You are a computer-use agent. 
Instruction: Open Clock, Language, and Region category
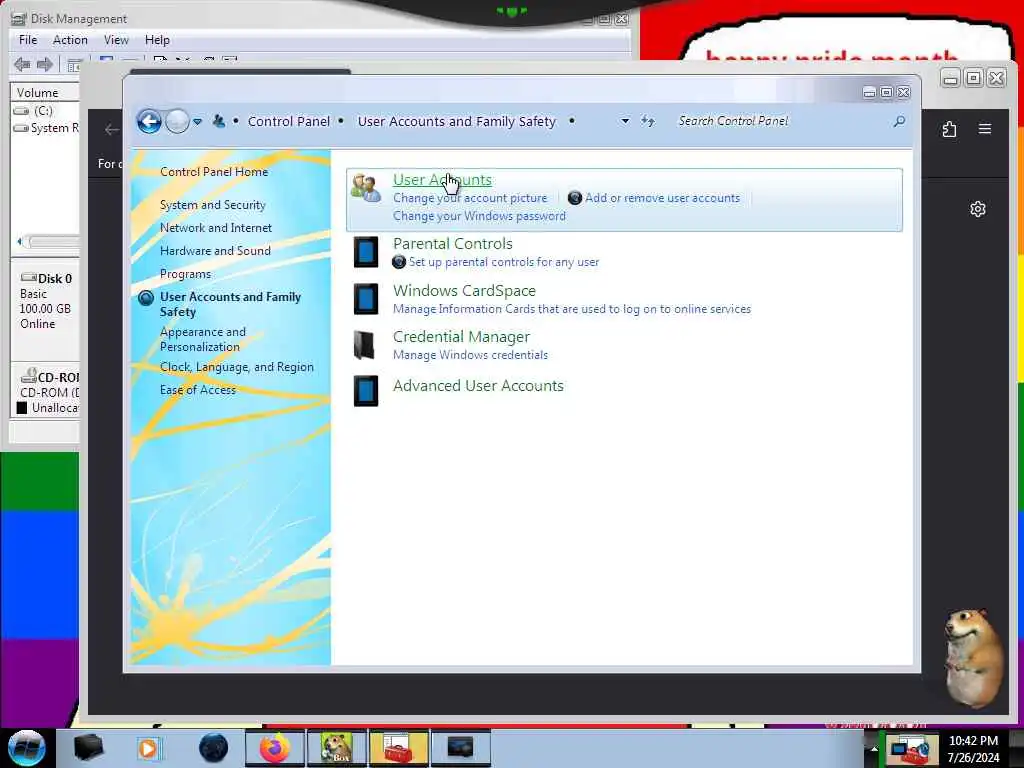coord(236,367)
